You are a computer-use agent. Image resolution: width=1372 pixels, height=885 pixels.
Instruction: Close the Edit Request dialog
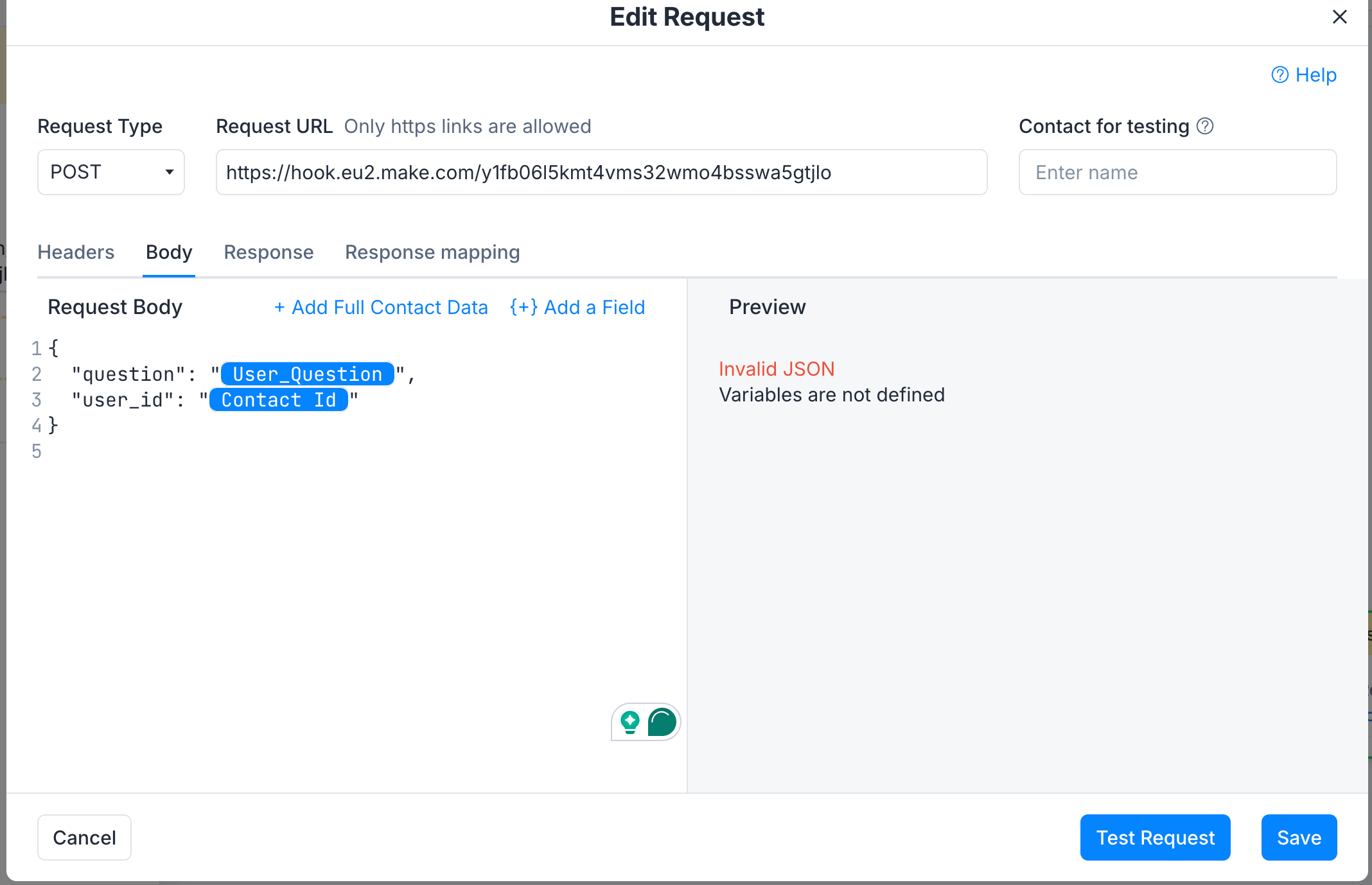(1339, 17)
